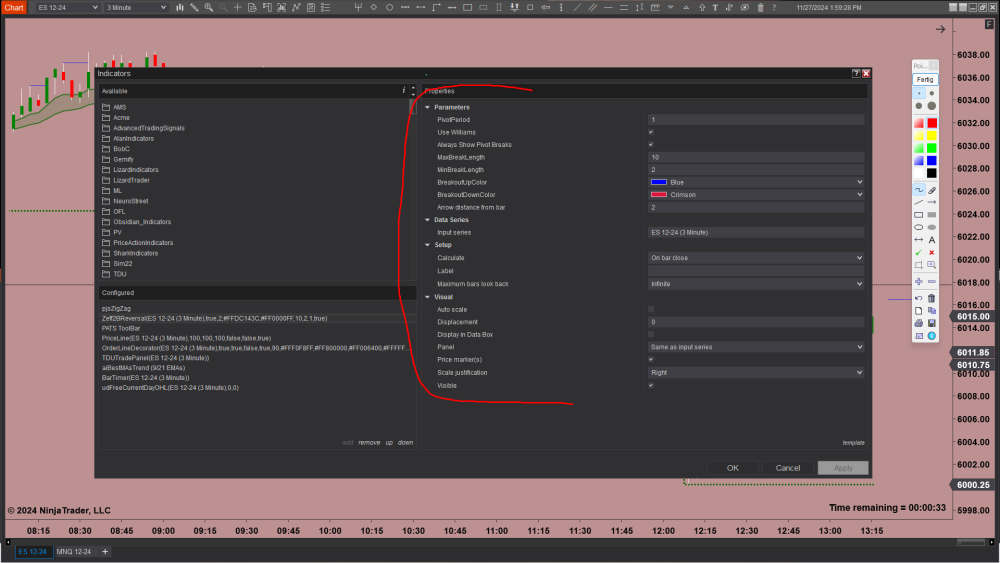Select the rectangle drawing tool in toolbar
This screenshot has height=563, width=1000.
(x=467, y=8)
